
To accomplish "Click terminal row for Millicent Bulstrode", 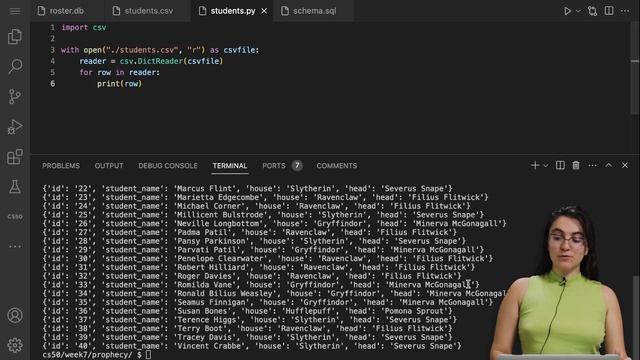I will [x=263, y=215].
